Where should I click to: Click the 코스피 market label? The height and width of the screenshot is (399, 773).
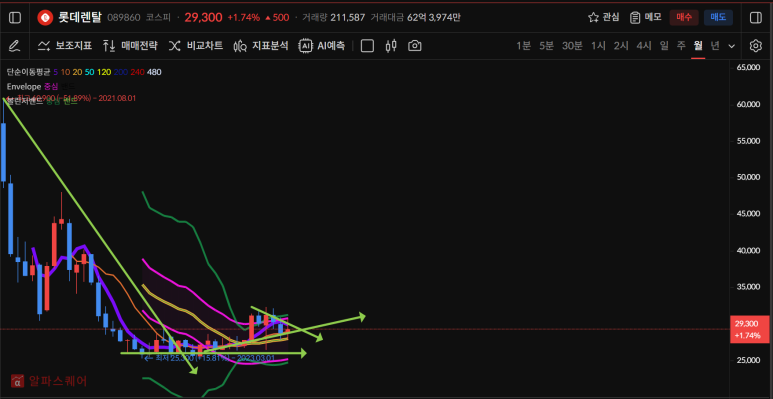coord(158,18)
